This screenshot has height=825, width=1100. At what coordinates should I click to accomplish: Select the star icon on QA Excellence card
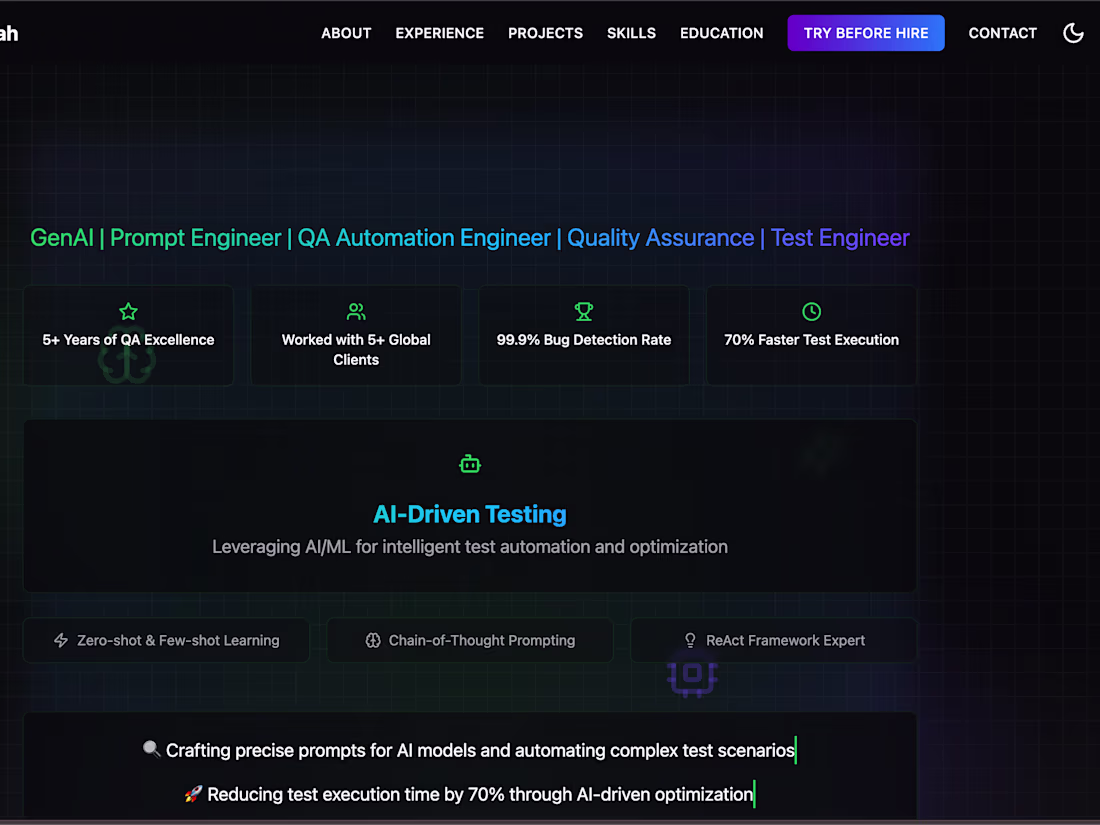click(128, 311)
